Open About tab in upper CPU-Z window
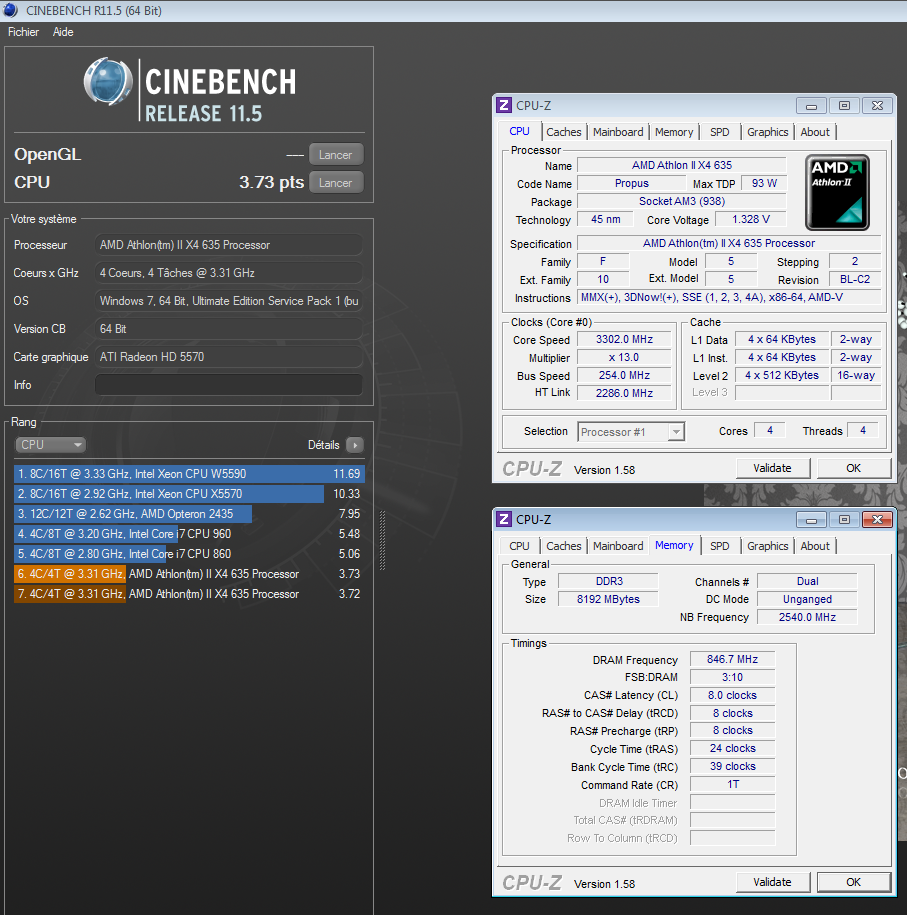Screen dimensions: 907x915 (815, 132)
